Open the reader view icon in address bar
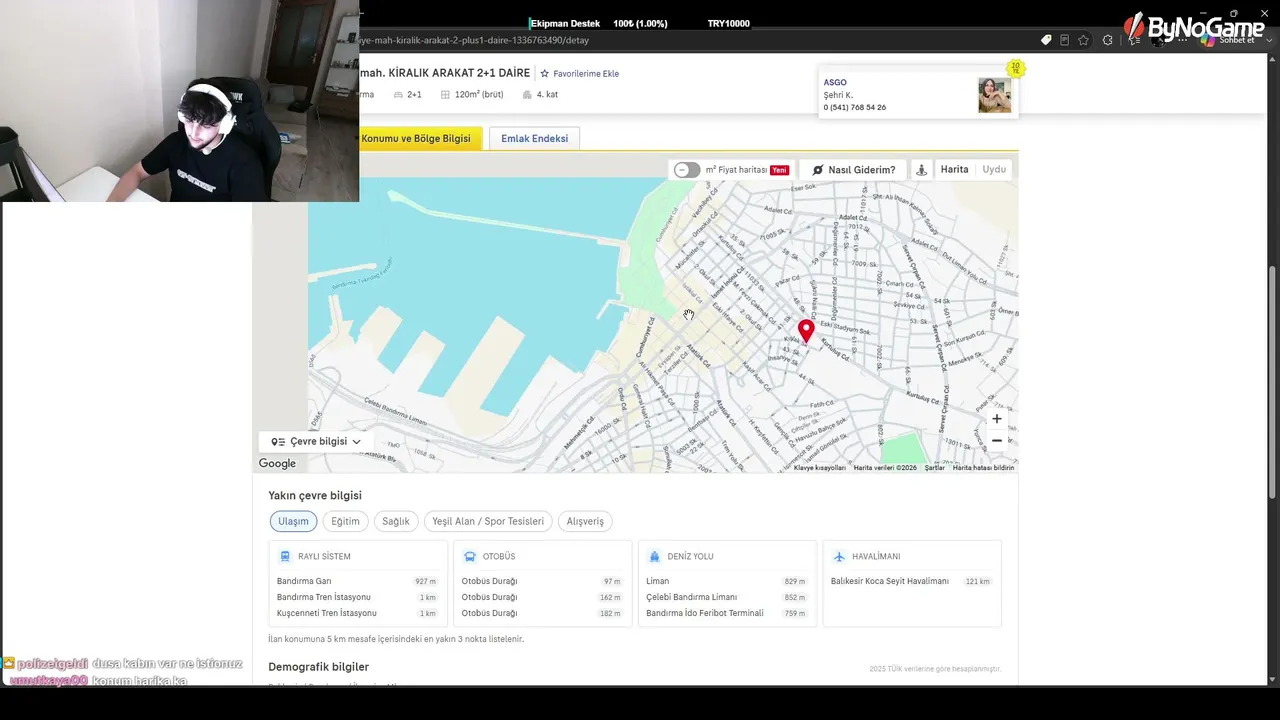 1064,40
